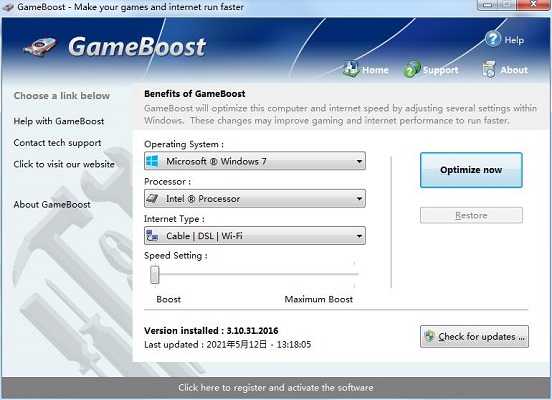Click the Optimize now button
The height and width of the screenshot is (400, 552).
click(471, 170)
